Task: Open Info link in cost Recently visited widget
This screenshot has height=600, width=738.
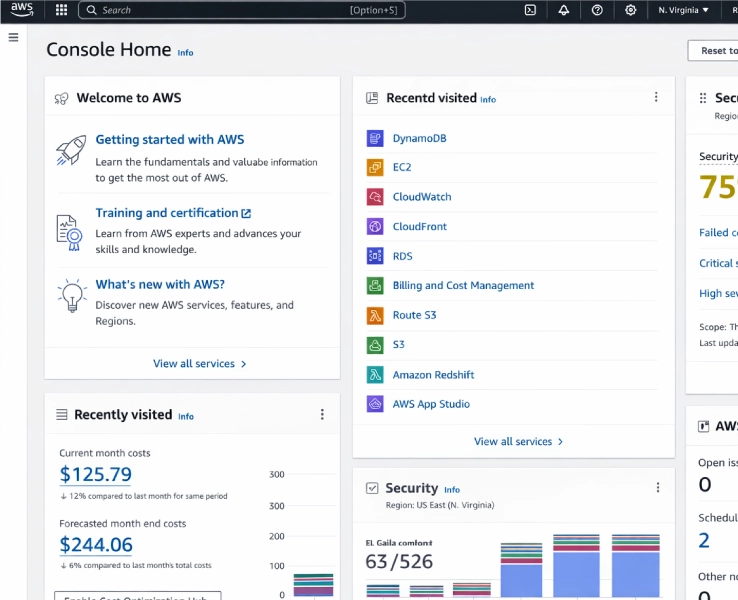Action: coord(186,416)
